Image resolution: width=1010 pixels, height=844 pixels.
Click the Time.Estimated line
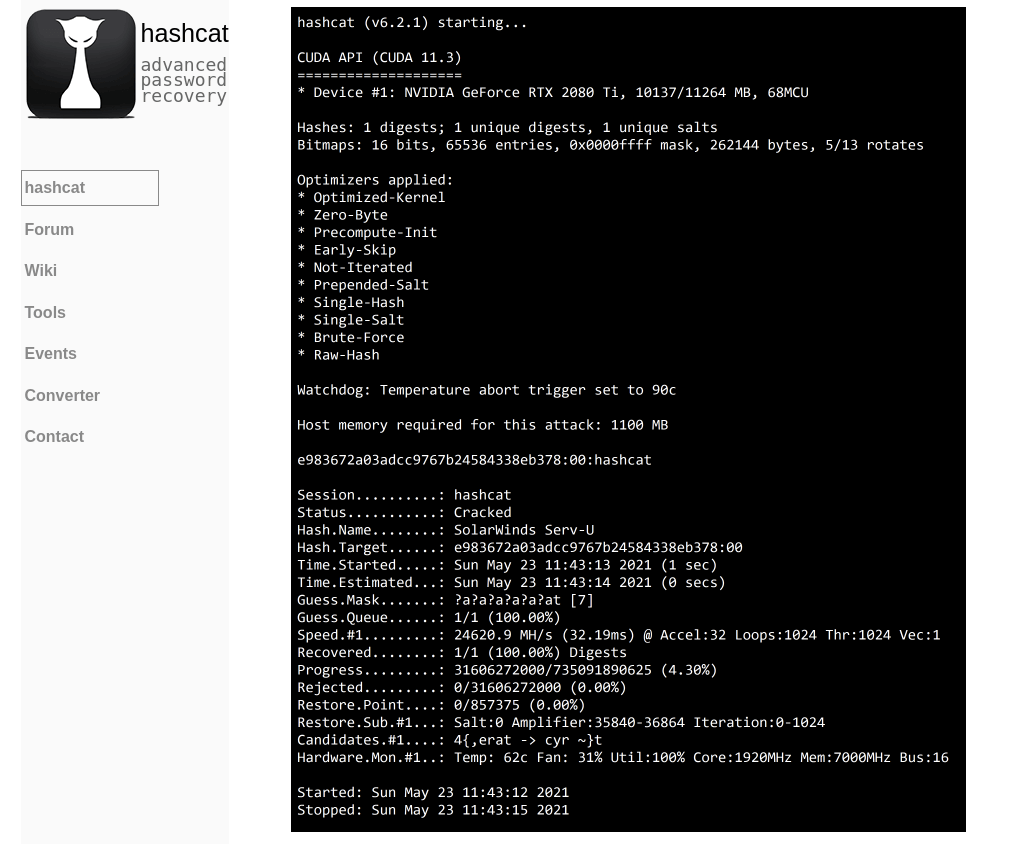tap(511, 582)
